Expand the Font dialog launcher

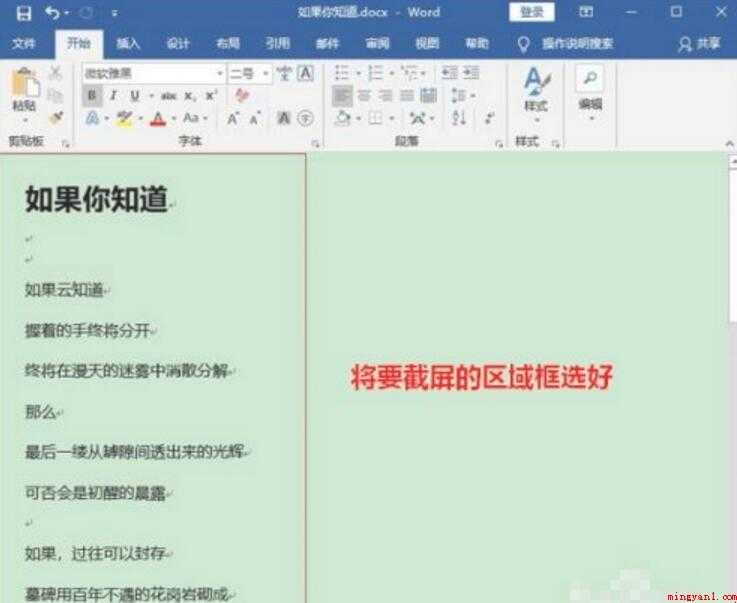coord(315,144)
